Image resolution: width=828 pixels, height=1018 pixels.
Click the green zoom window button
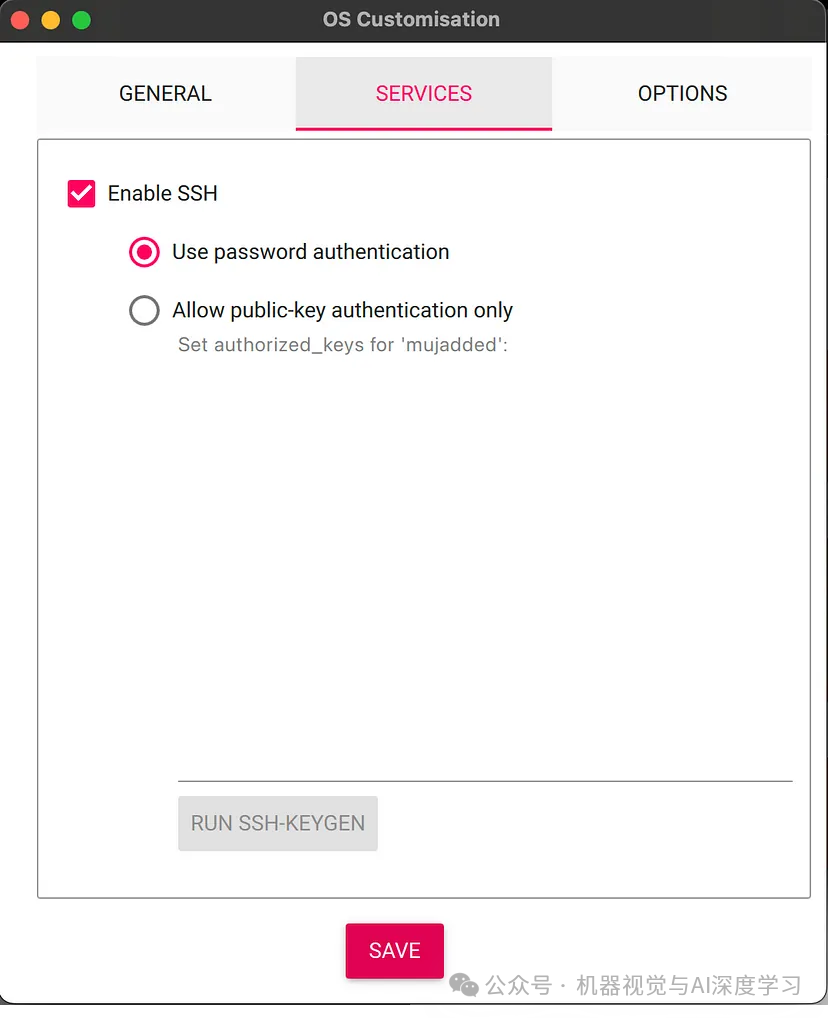tap(80, 19)
